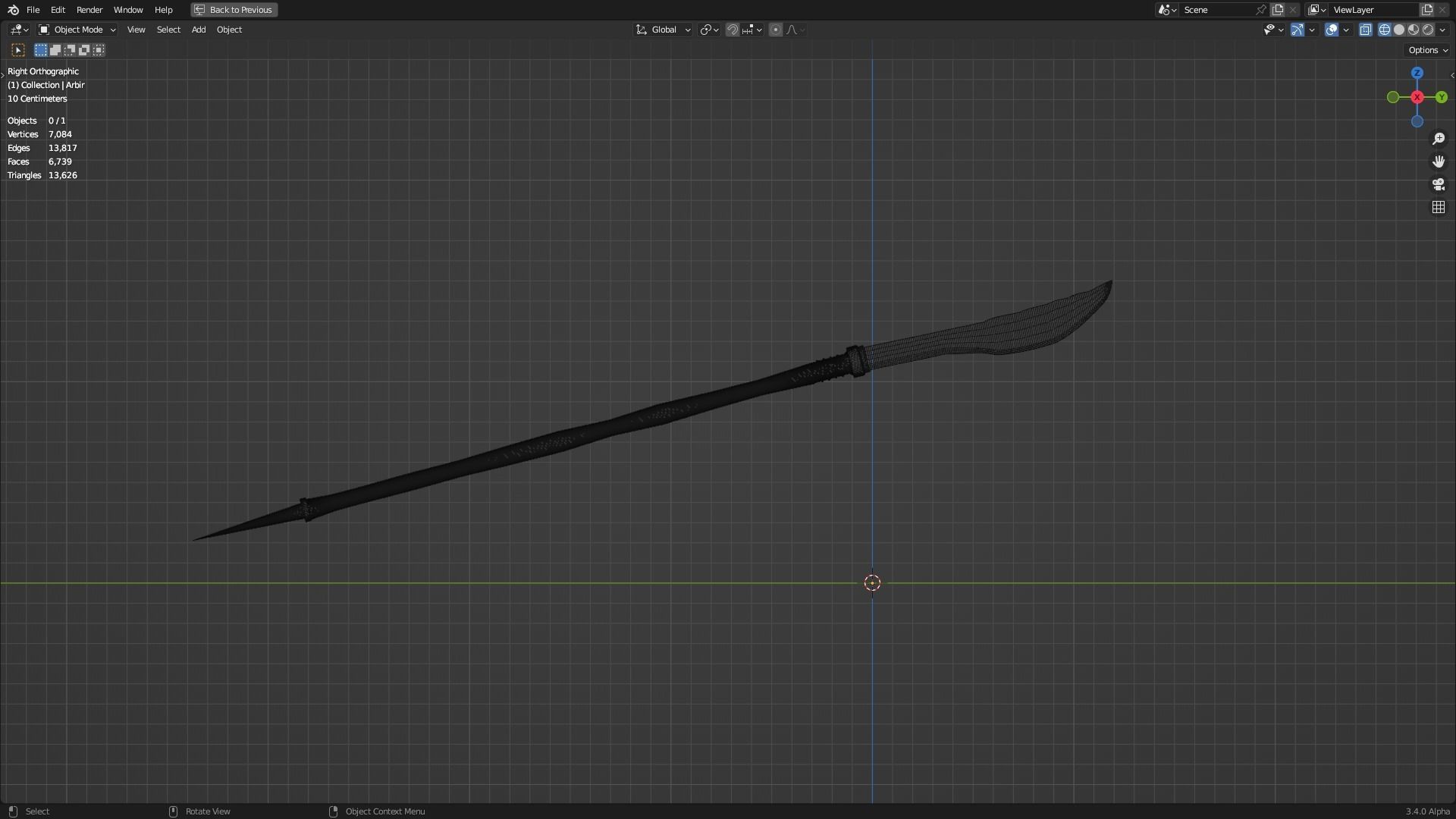Select the Select Box tool icon
1456x819 pixels.
pos(18,50)
